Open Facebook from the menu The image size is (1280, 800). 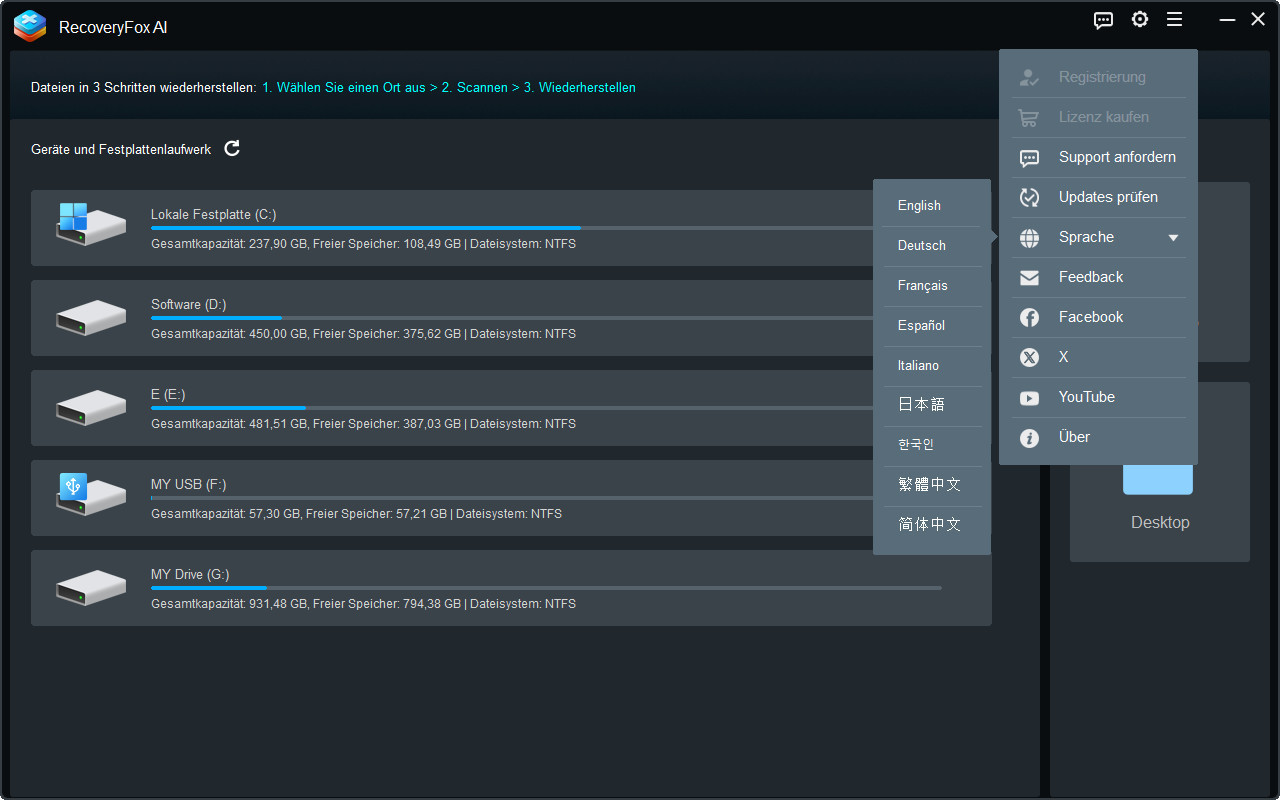pyautogui.click(x=1098, y=317)
